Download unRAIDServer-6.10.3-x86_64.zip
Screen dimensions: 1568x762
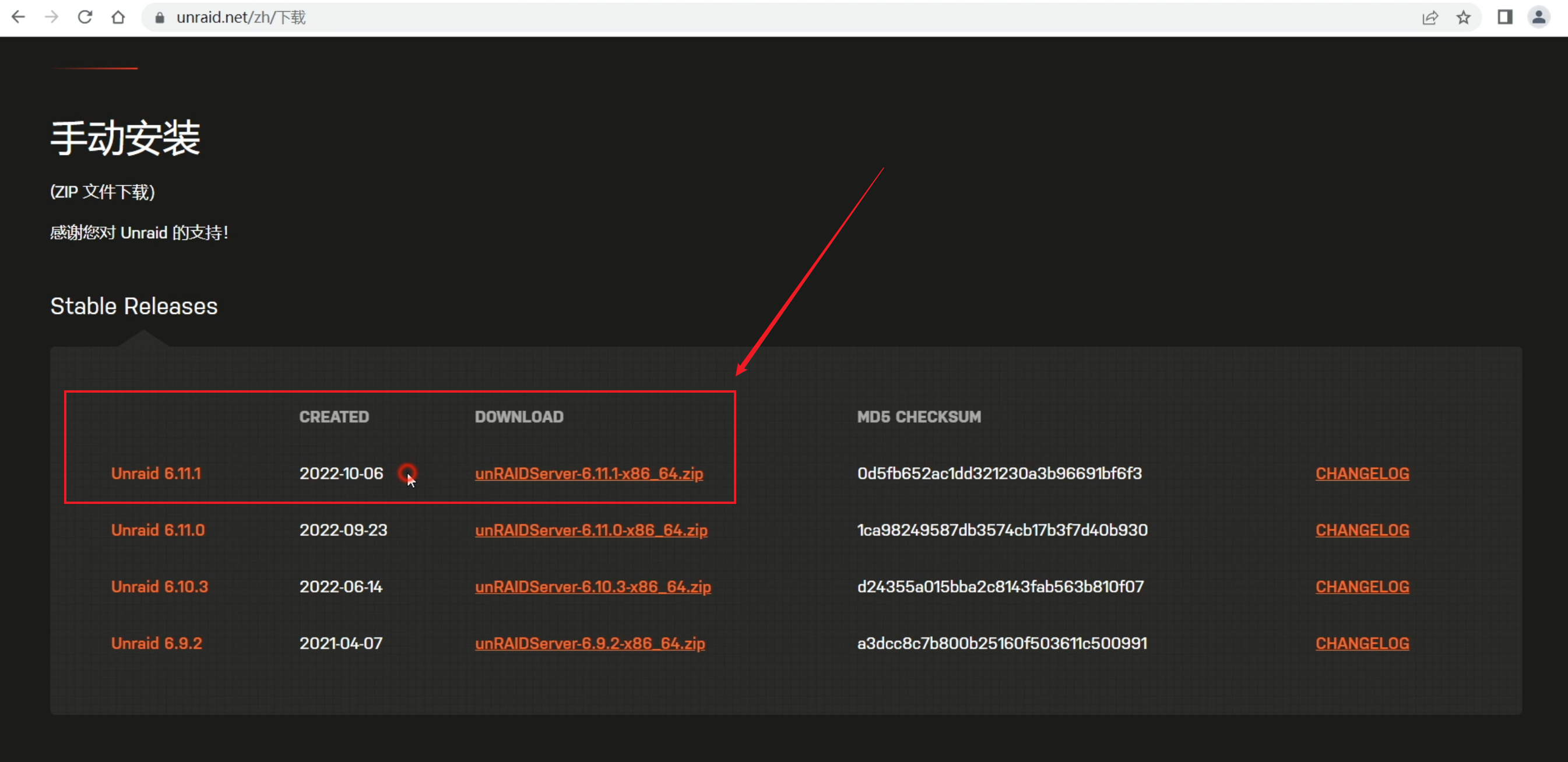pos(593,586)
